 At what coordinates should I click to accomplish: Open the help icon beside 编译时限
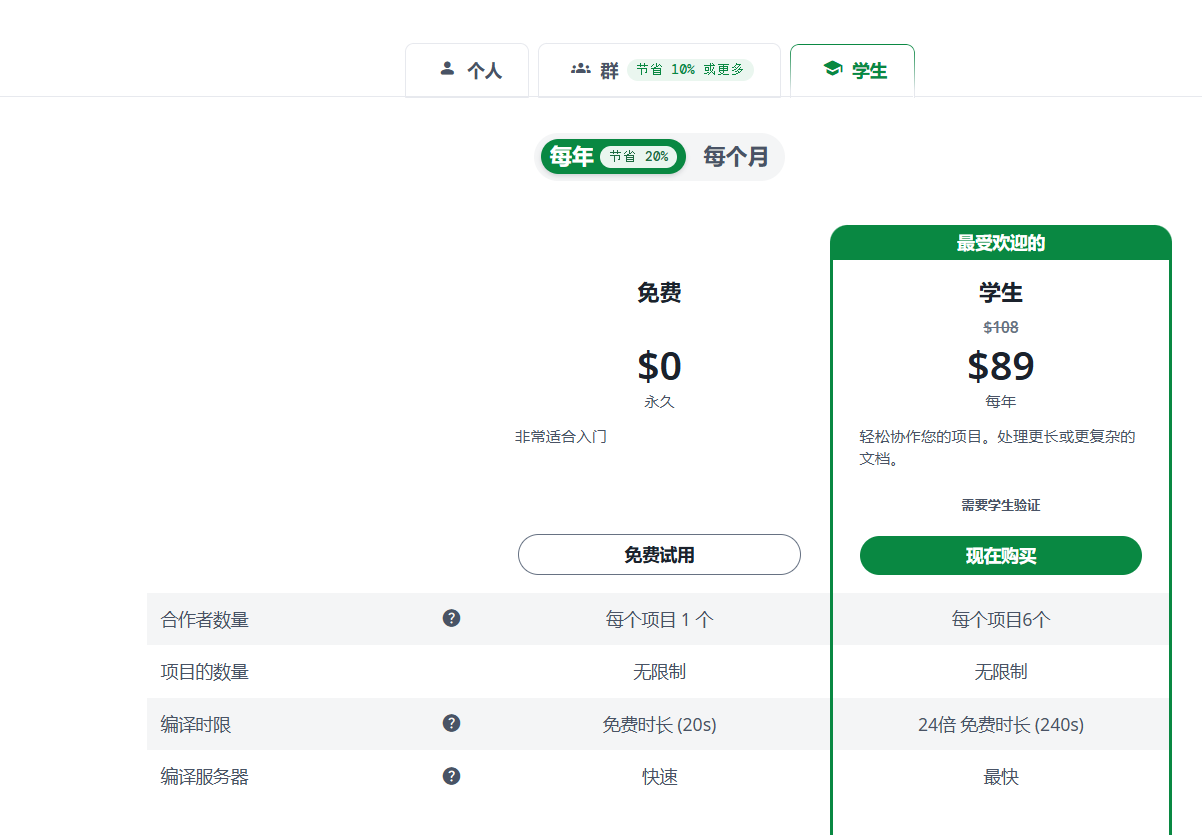click(451, 723)
